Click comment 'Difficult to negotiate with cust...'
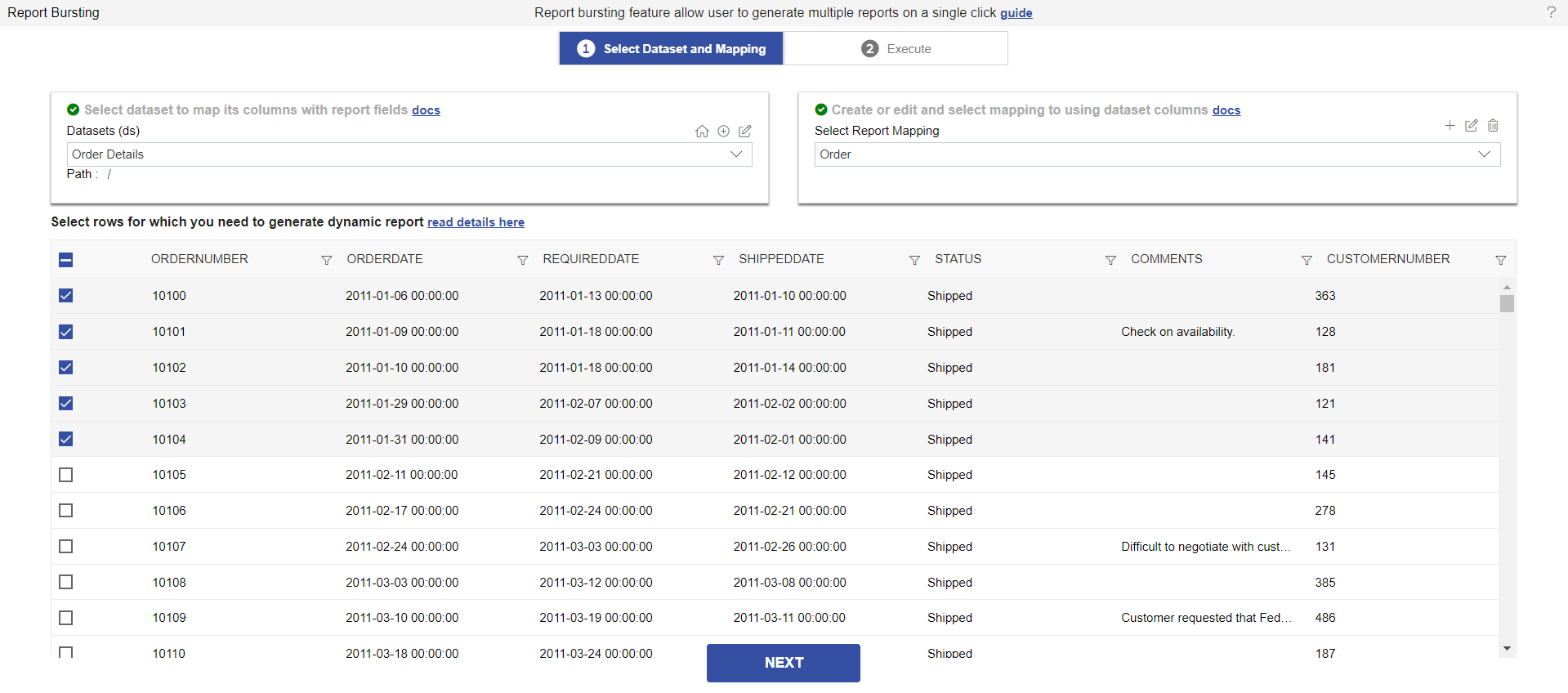This screenshot has width=1568, height=693. coord(1206,547)
